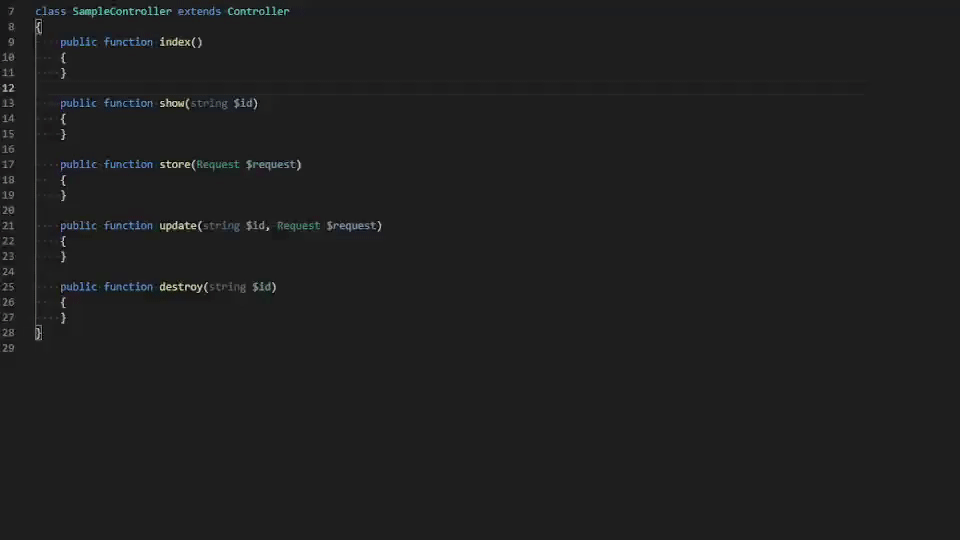Screen dimensions: 960x540
Task: Click string type hint in show method
Action: pos(209,103)
